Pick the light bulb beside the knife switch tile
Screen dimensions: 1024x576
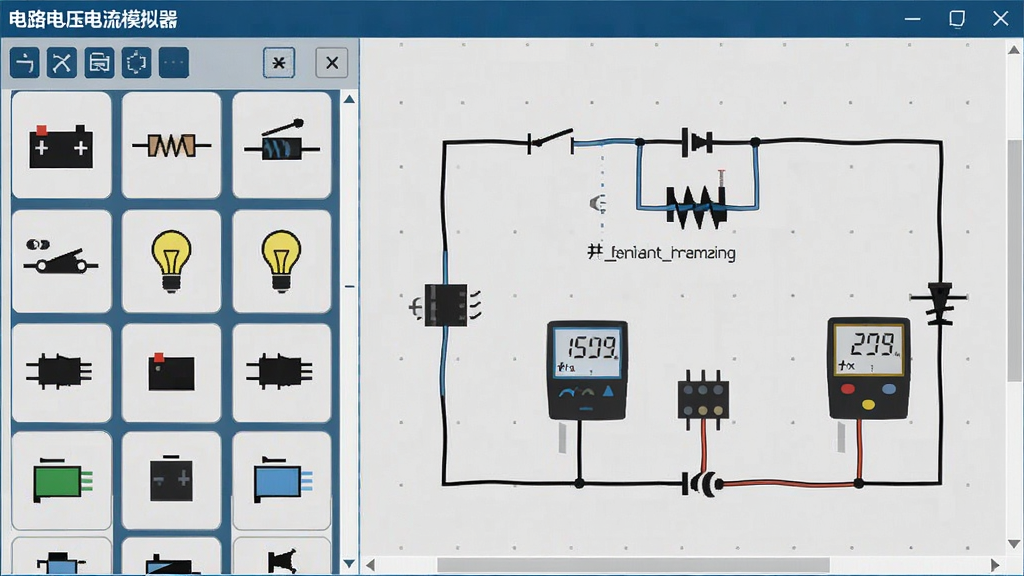point(172,261)
